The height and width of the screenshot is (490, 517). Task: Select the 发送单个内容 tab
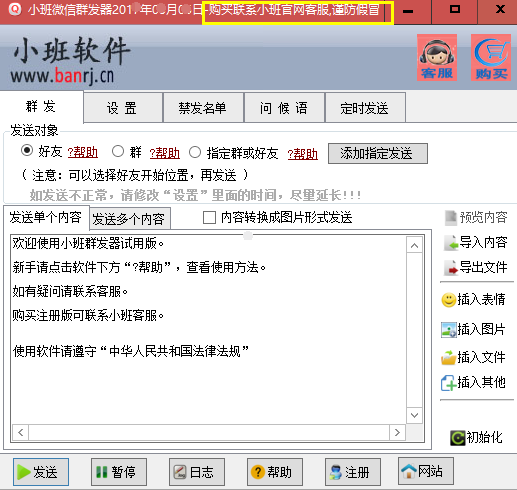tap(46, 217)
